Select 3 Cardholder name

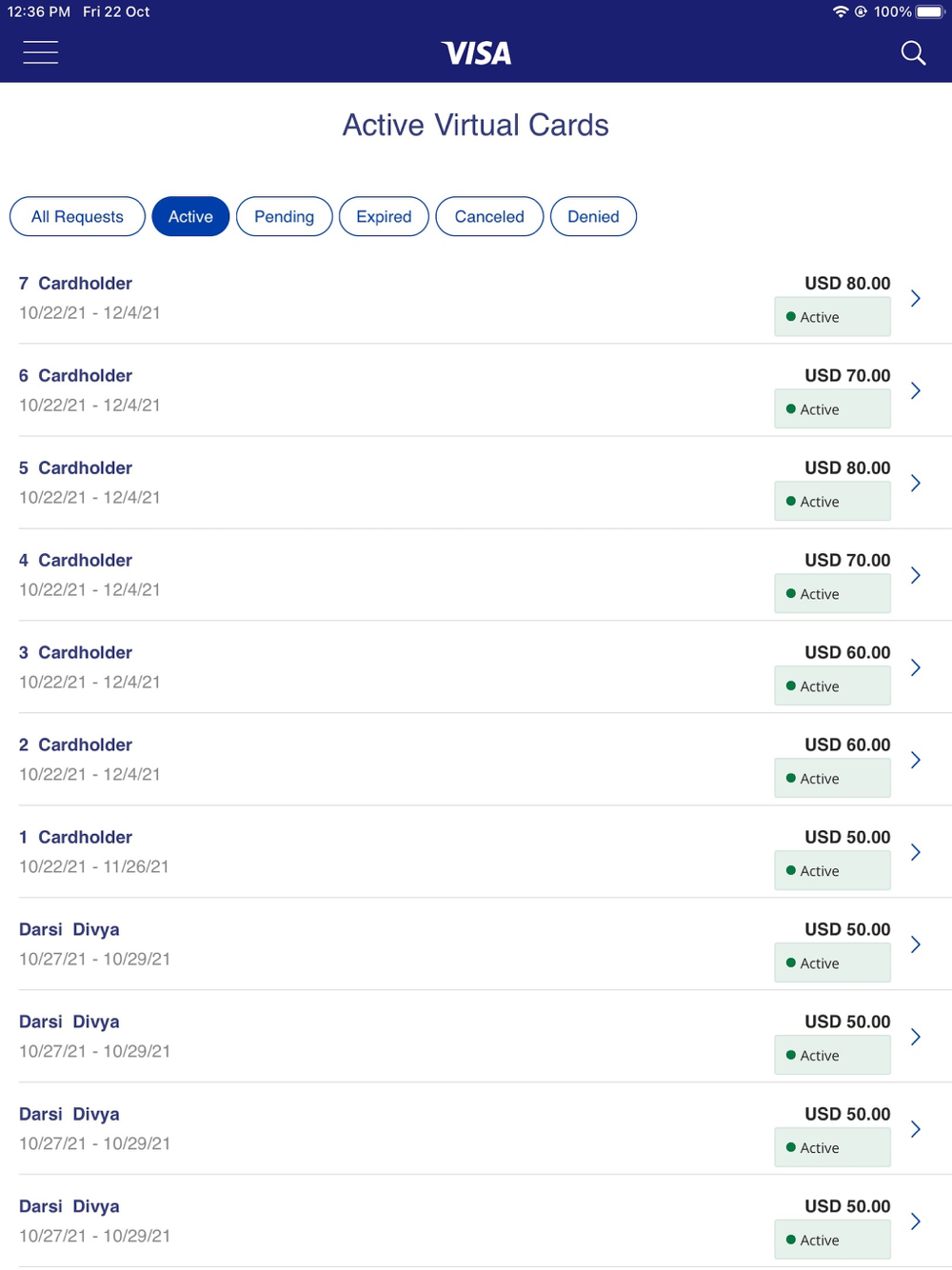coord(75,652)
